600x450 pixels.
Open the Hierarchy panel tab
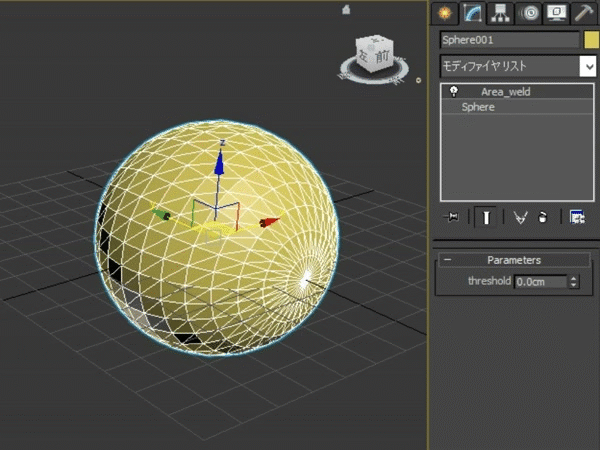point(500,13)
